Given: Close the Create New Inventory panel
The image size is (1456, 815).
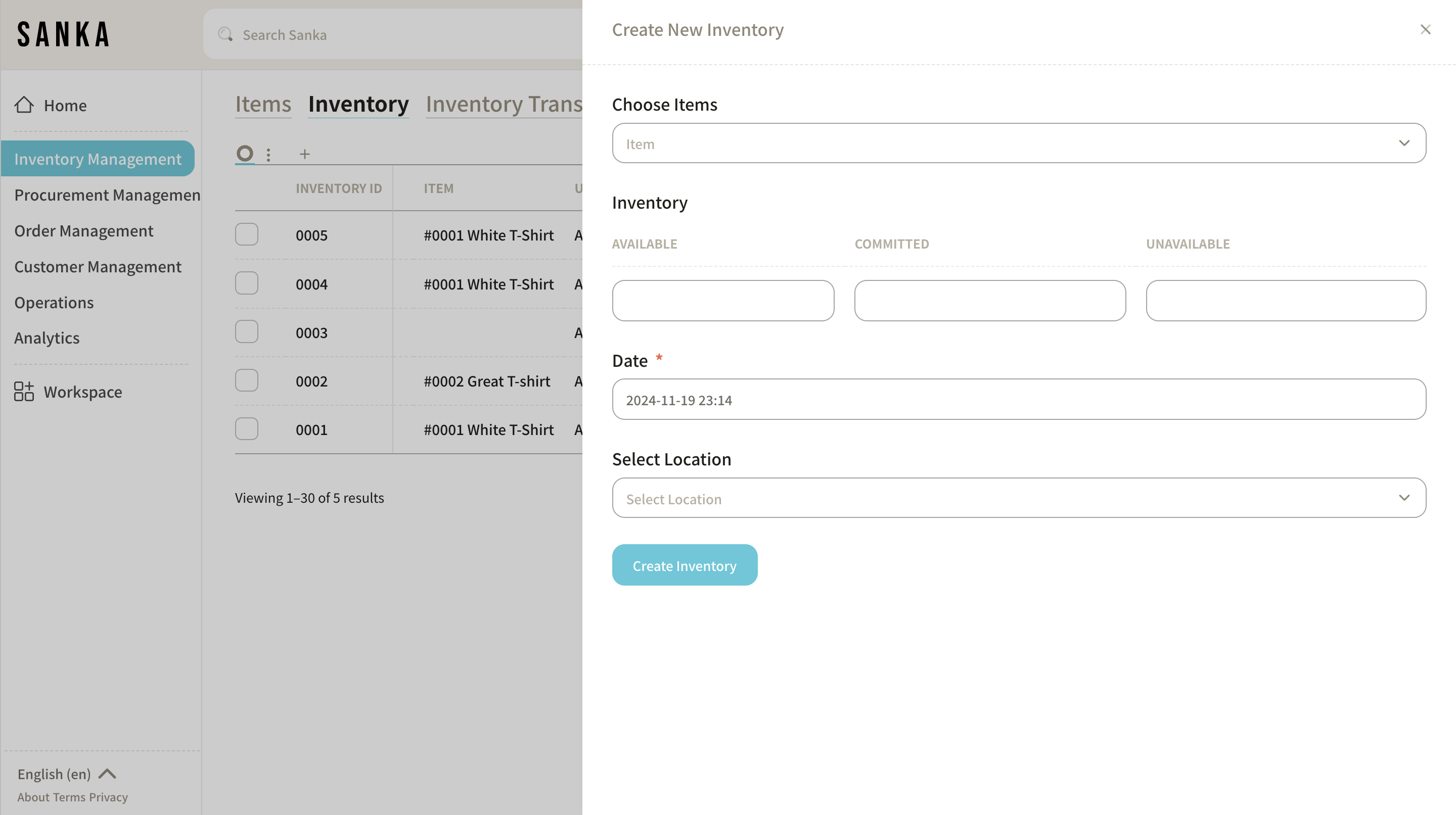Looking at the screenshot, I should point(1425,29).
